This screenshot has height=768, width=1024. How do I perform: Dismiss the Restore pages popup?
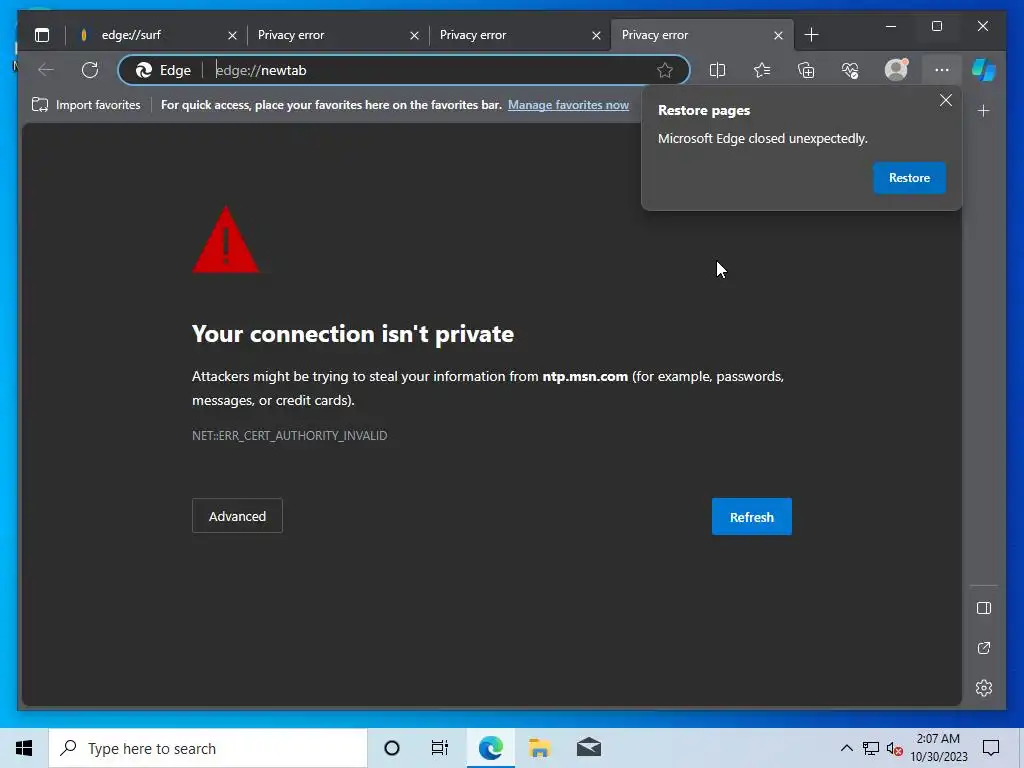946,101
